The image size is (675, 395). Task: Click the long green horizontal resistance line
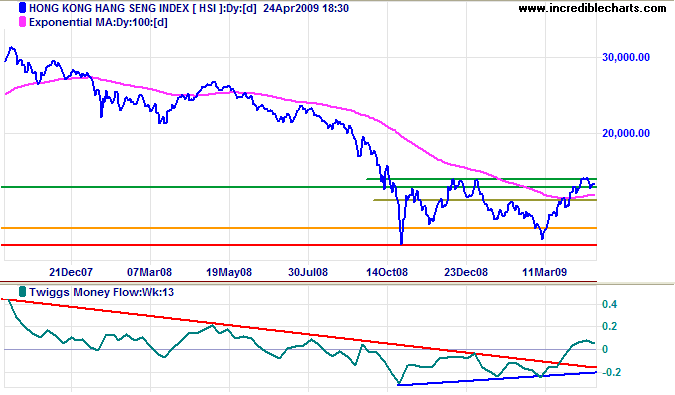pyautogui.click(x=299, y=187)
